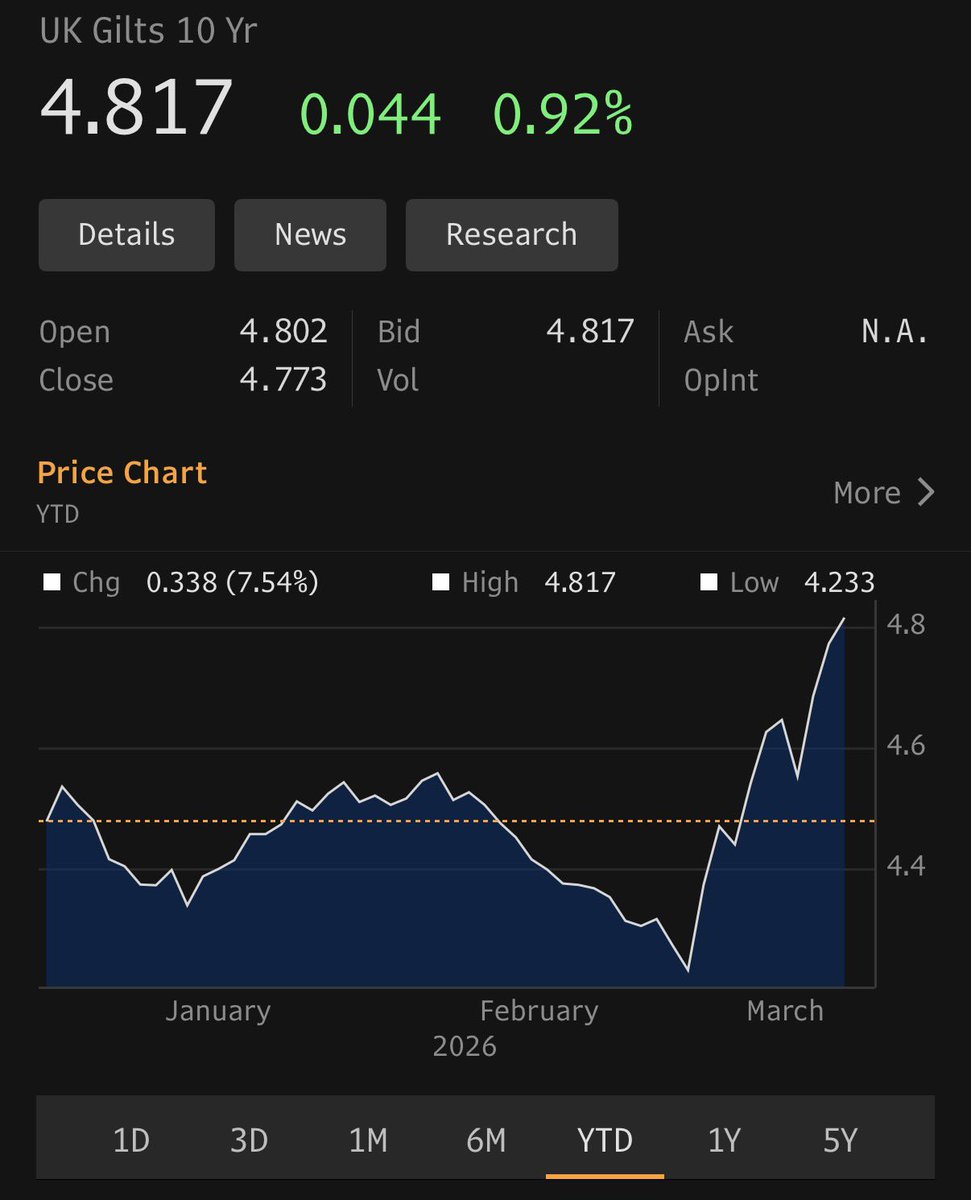Image resolution: width=971 pixels, height=1200 pixels.
Task: Click the 4.6 y-axis label
Action: 906,746
